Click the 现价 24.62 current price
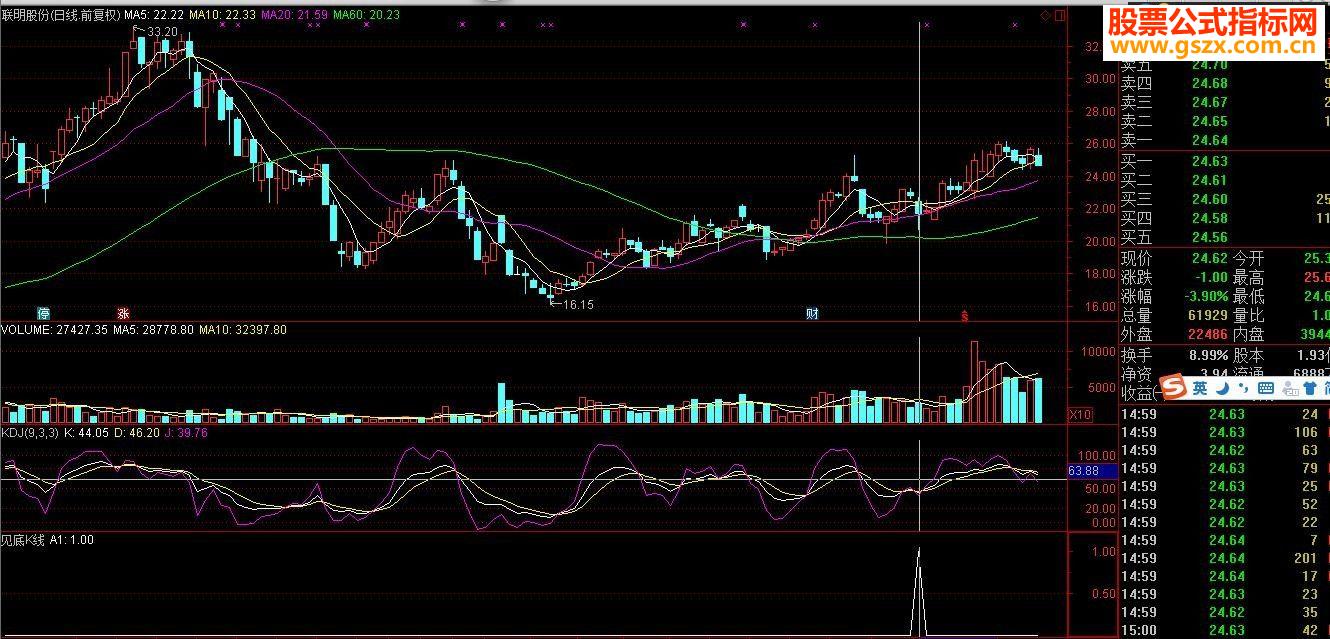The height and width of the screenshot is (639, 1330). pos(1210,258)
